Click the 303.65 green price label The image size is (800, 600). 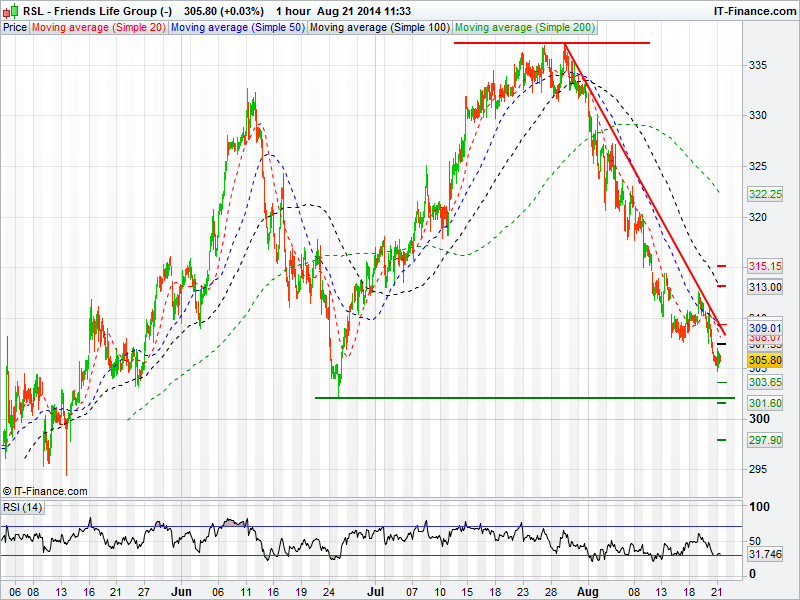(x=764, y=382)
